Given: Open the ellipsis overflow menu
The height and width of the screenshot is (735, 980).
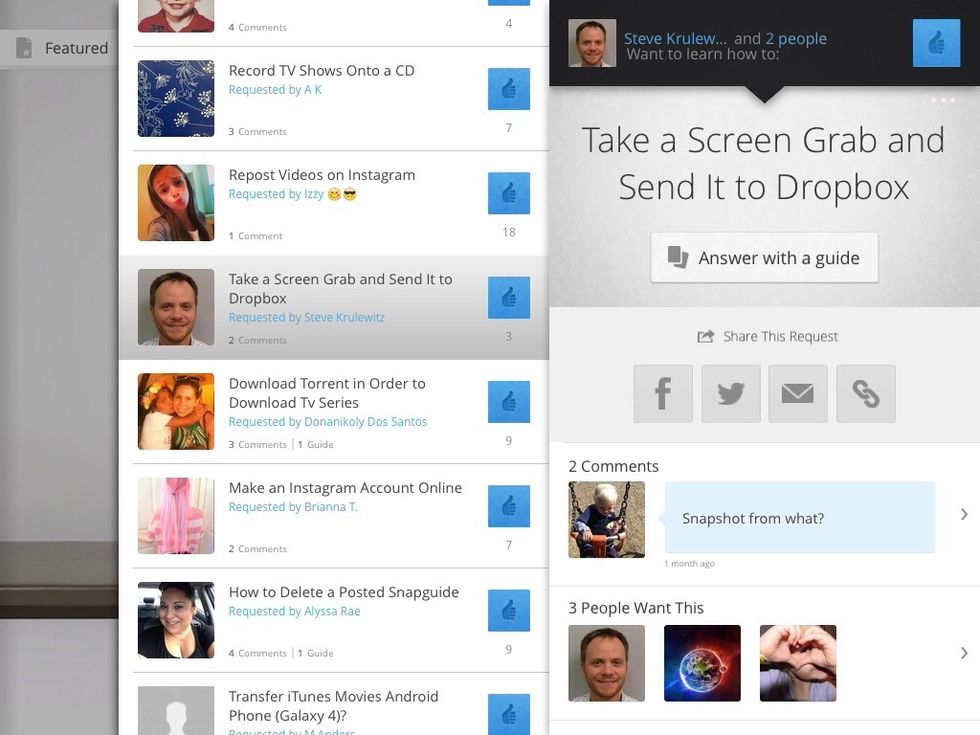Looking at the screenshot, I should [x=944, y=99].
